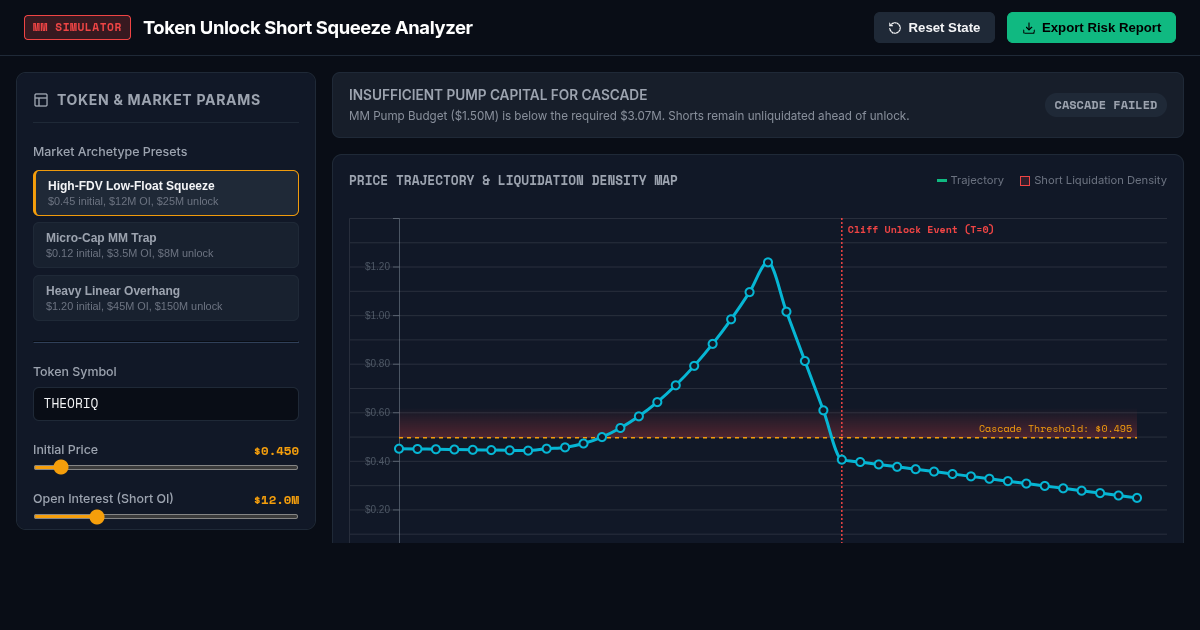Select the Heavy Linear Overhang preset
Image resolution: width=1200 pixels, height=630 pixels.
point(166,298)
